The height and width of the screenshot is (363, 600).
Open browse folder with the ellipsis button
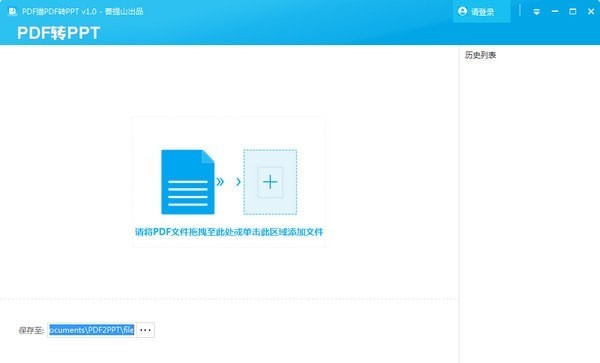point(145,330)
